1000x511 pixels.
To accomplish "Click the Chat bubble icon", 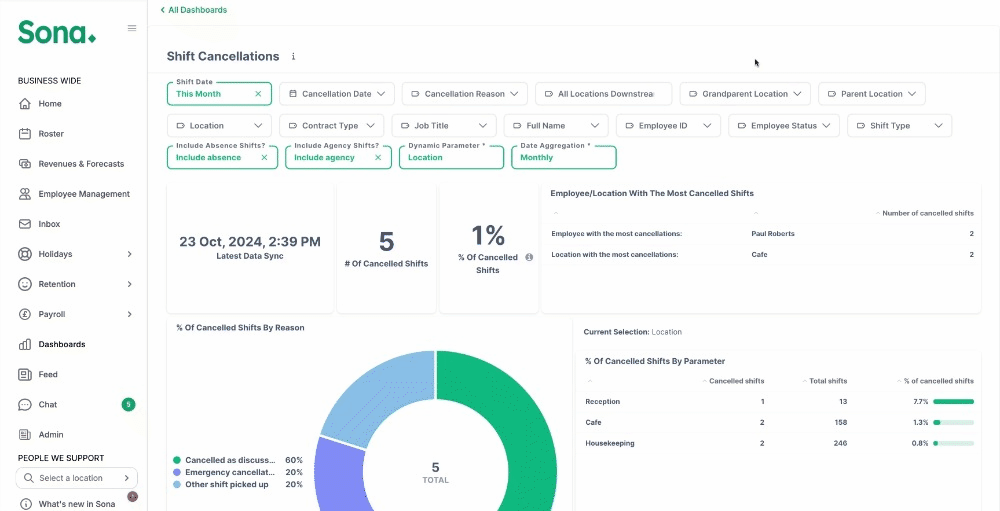I will point(25,404).
